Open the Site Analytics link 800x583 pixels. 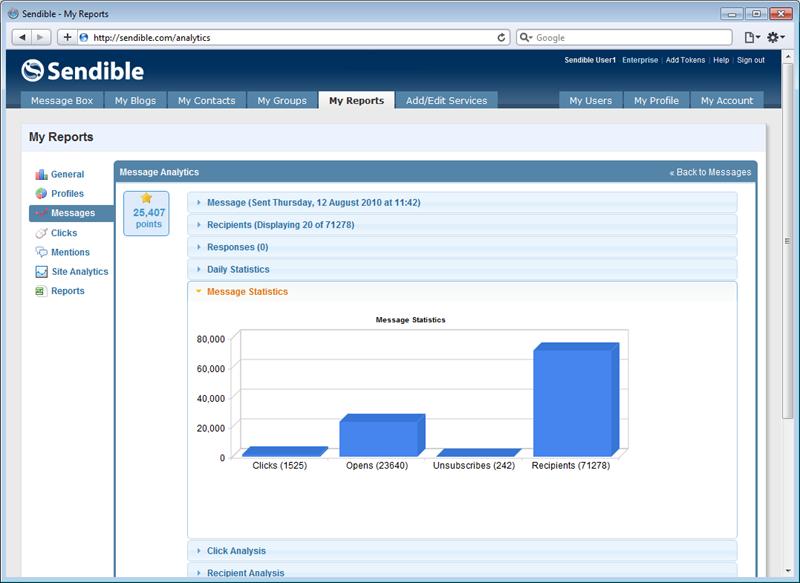click(80, 272)
